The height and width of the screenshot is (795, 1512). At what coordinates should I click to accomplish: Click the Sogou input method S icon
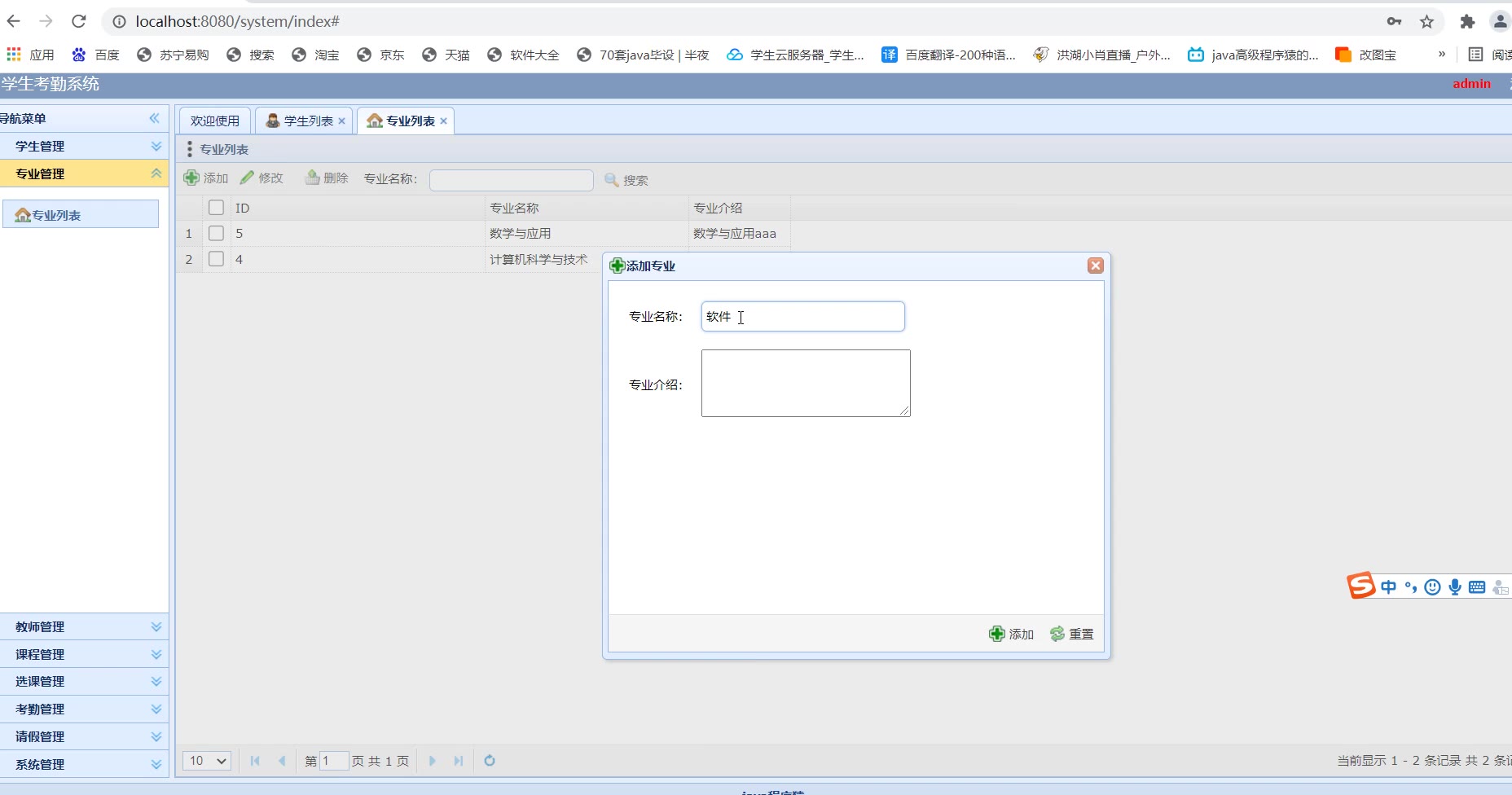point(1360,586)
